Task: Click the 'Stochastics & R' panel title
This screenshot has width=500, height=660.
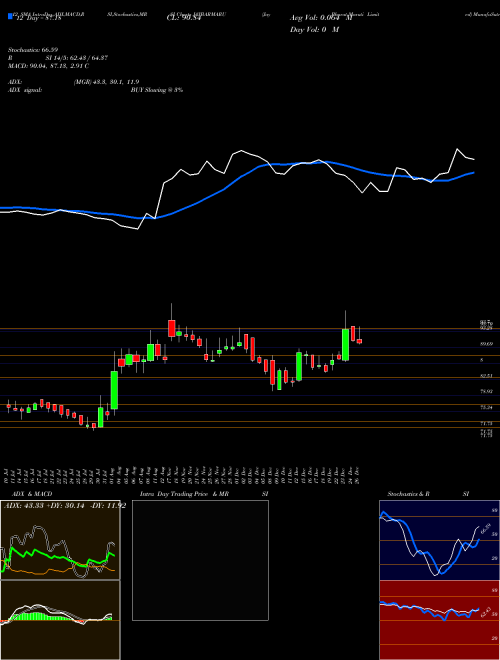Action: tap(408, 494)
